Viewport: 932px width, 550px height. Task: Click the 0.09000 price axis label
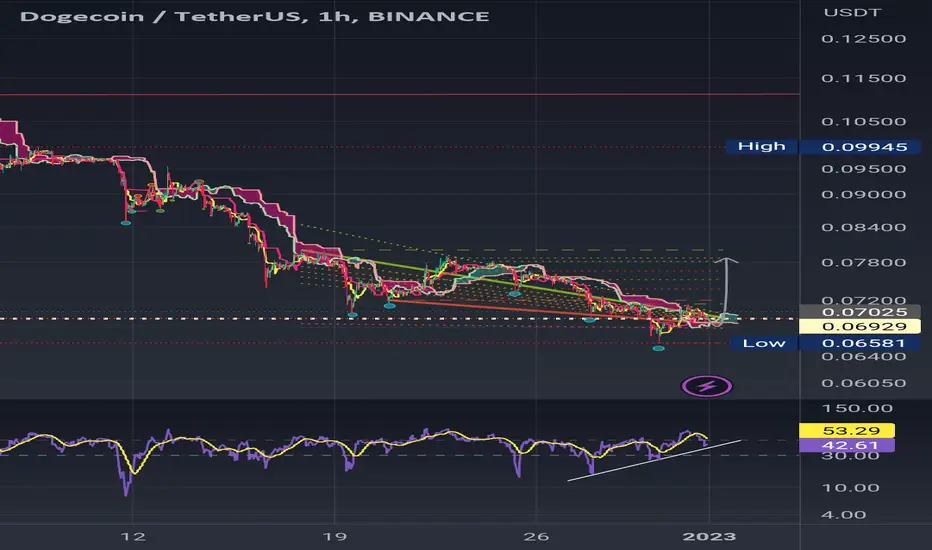click(x=864, y=195)
